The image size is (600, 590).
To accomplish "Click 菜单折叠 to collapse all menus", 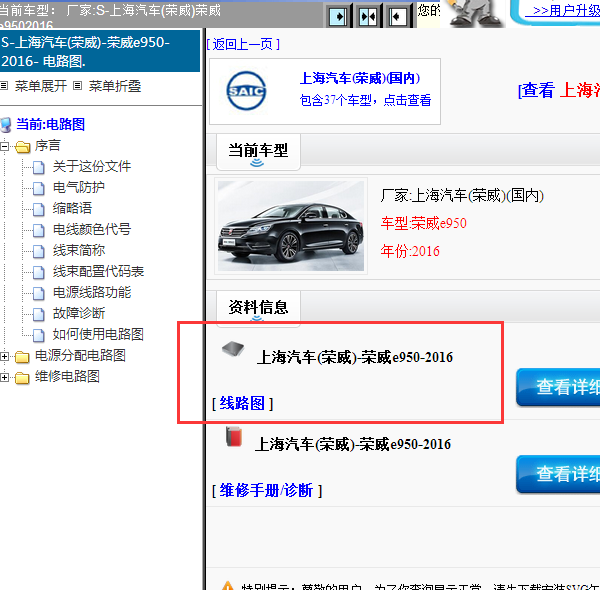I will point(115,86).
